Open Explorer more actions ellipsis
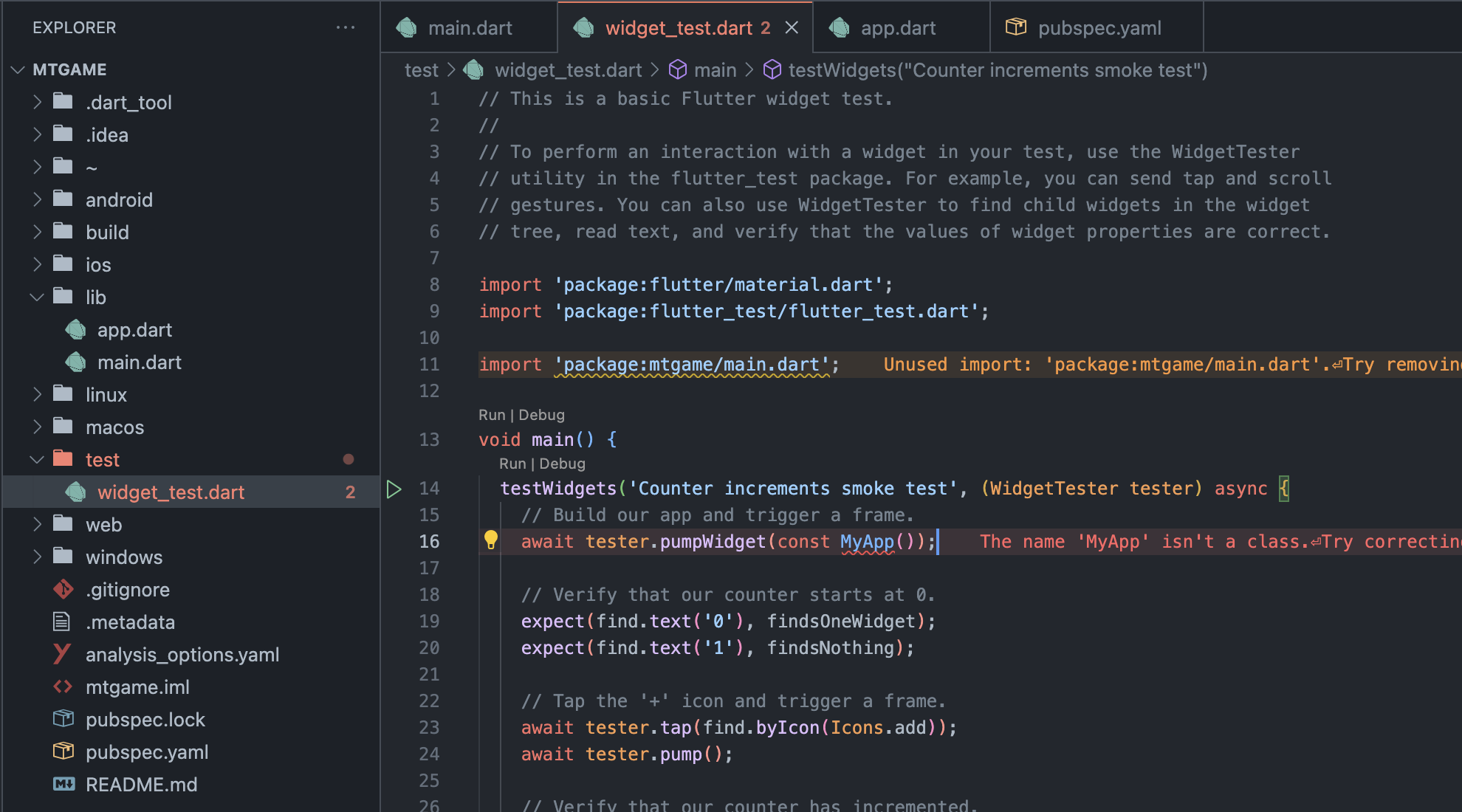The height and width of the screenshot is (812, 1462). point(345,28)
